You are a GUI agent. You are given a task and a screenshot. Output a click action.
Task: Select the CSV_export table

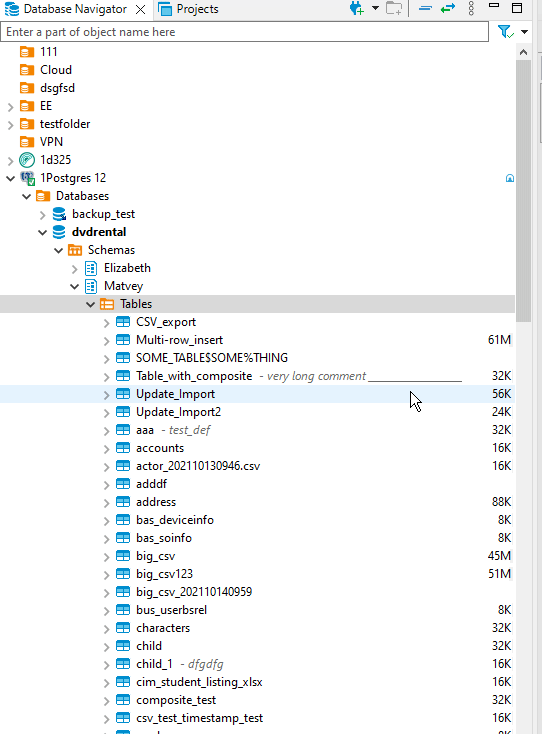click(x=166, y=322)
